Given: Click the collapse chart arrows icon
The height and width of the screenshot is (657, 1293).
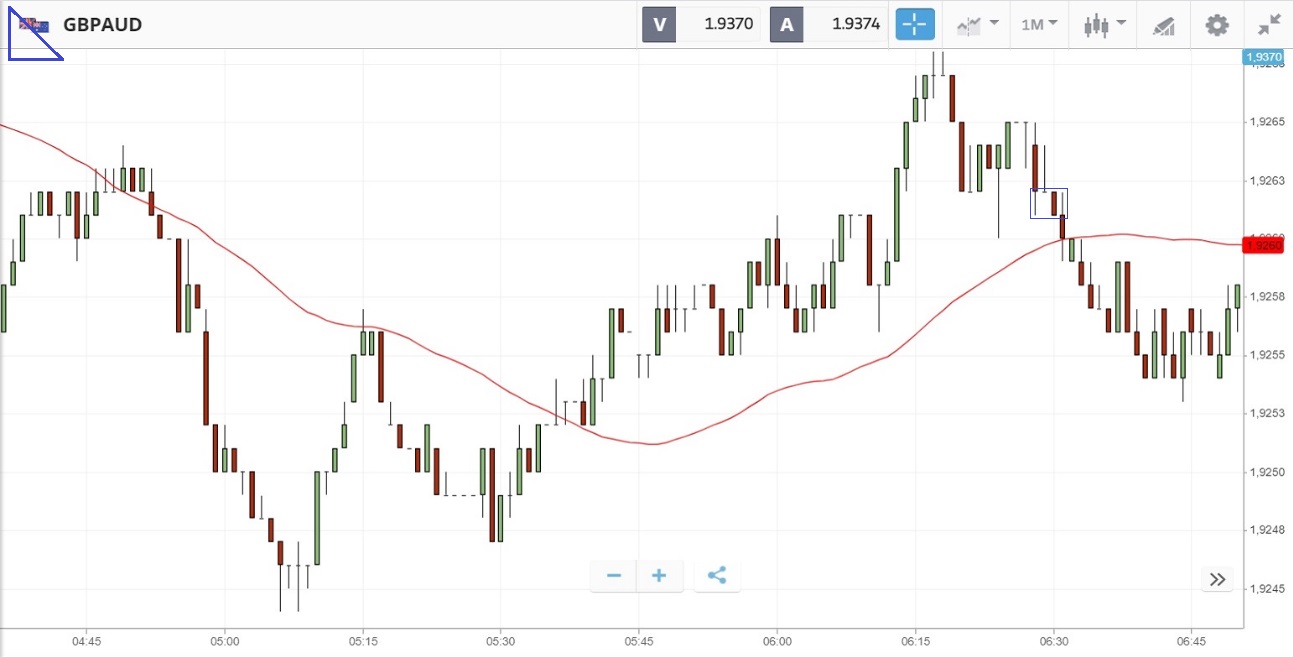Looking at the screenshot, I should 1269,24.
